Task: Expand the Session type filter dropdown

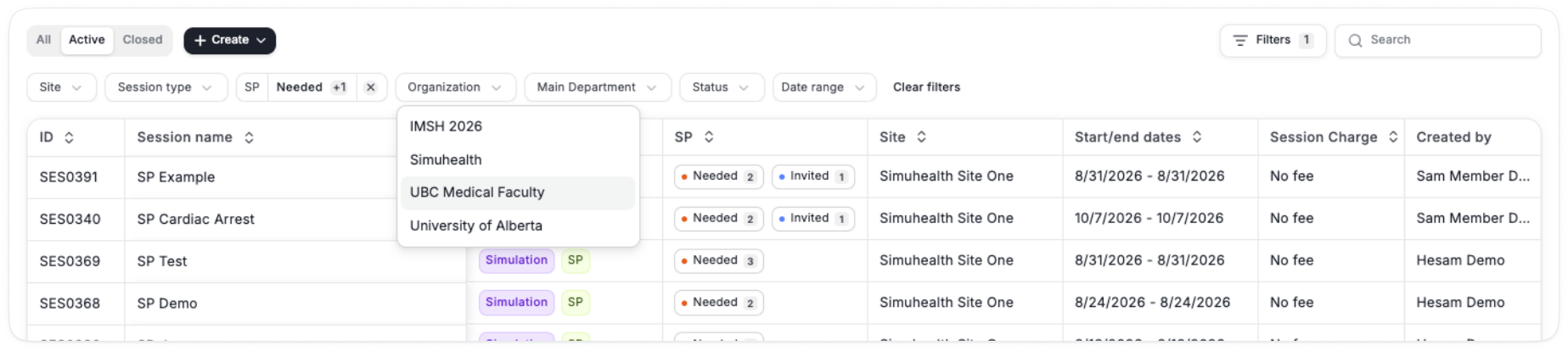Action: click(x=166, y=87)
